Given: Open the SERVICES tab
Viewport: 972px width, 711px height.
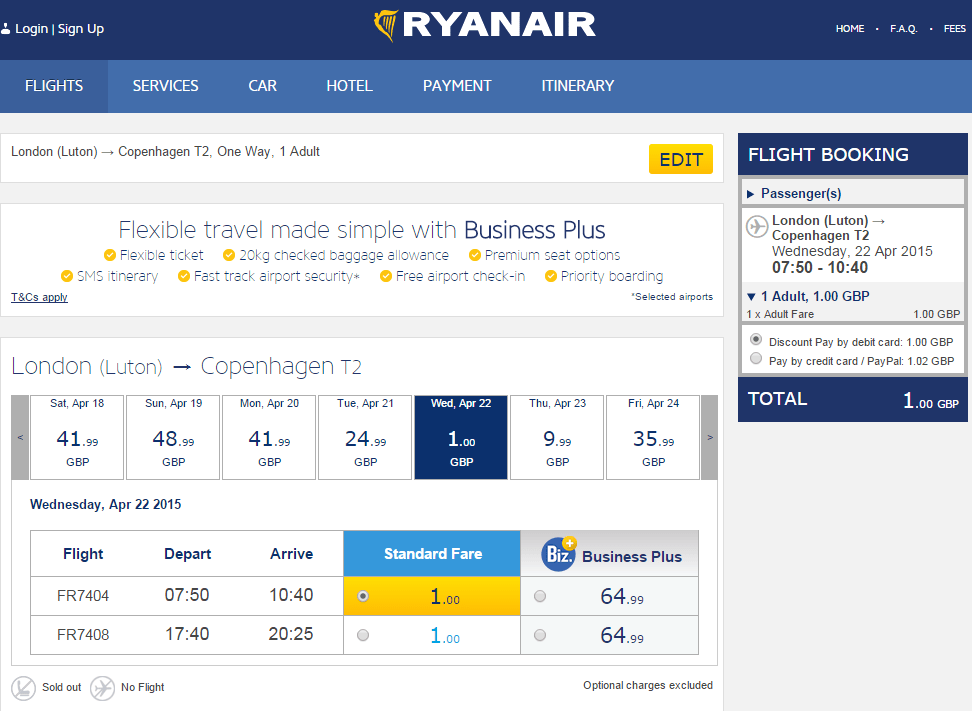Looking at the screenshot, I should point(166,86).
